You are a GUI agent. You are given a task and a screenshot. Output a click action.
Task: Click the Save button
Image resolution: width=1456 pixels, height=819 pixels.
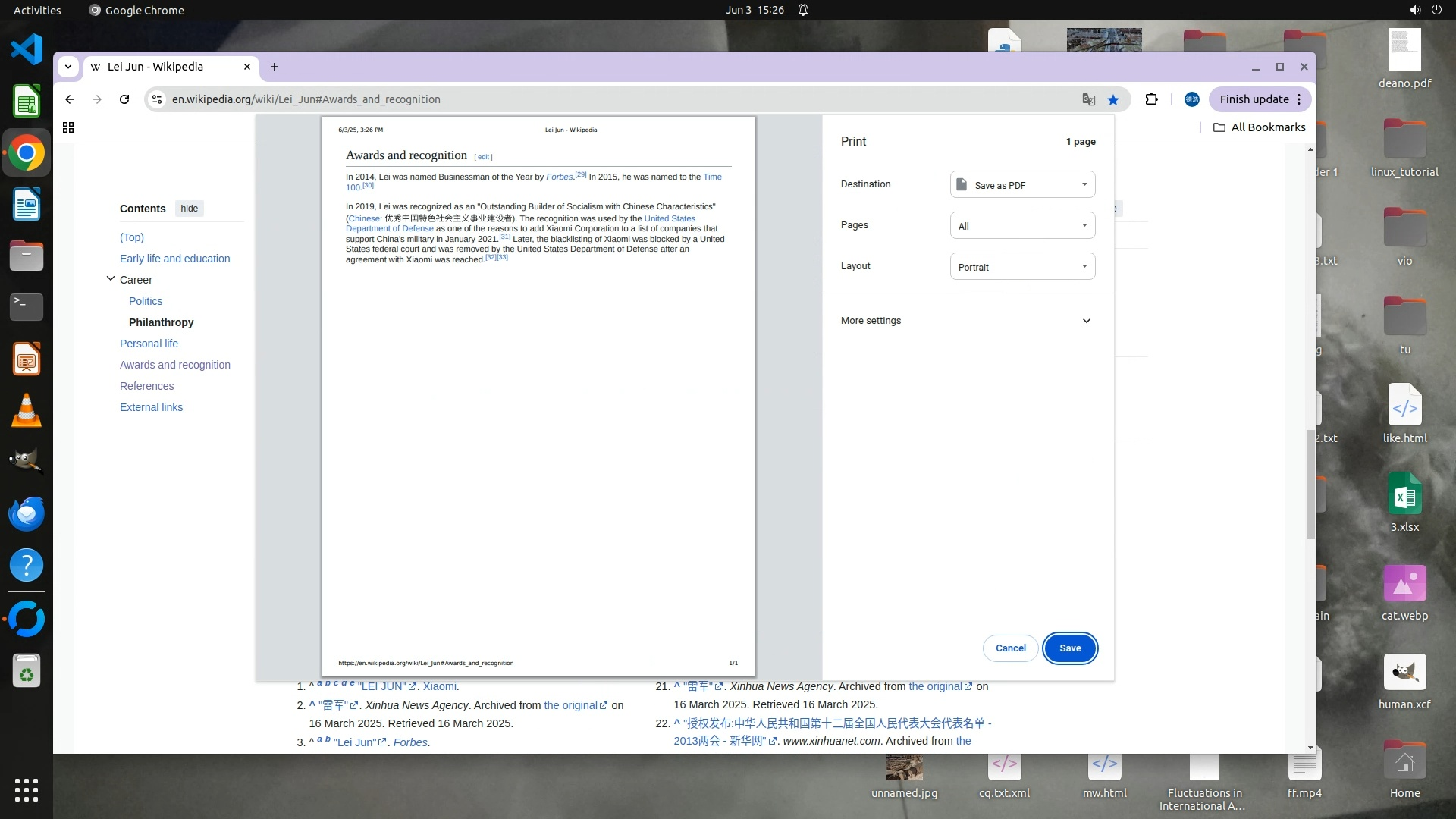[x=1070, y=648]
